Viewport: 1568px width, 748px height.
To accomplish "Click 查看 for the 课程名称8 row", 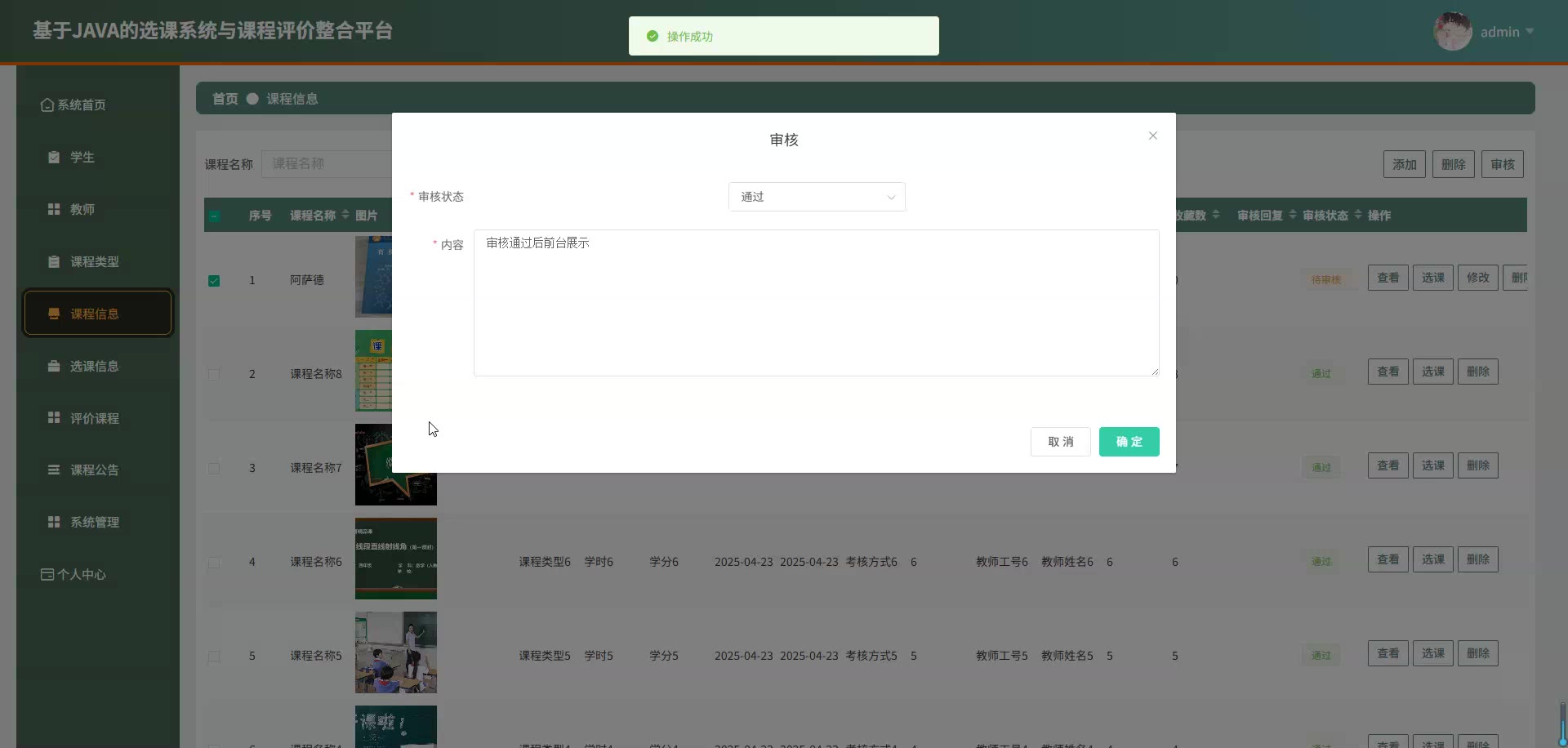I will coord(1388,372).
